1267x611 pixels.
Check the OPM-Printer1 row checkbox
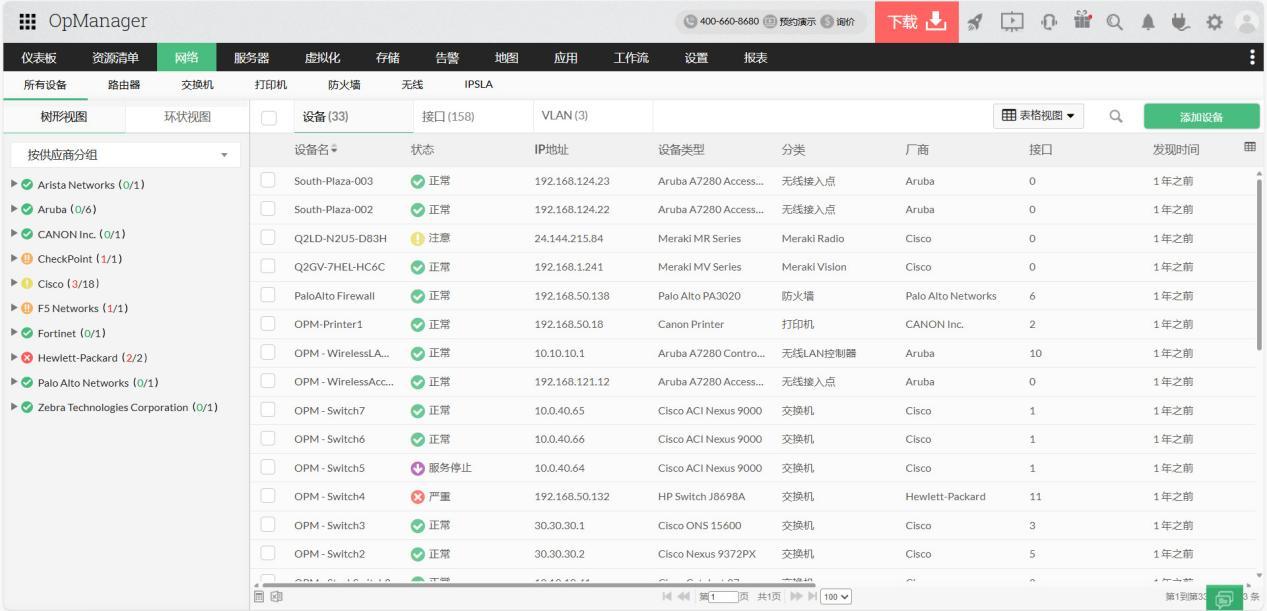(x=267, y=325)
